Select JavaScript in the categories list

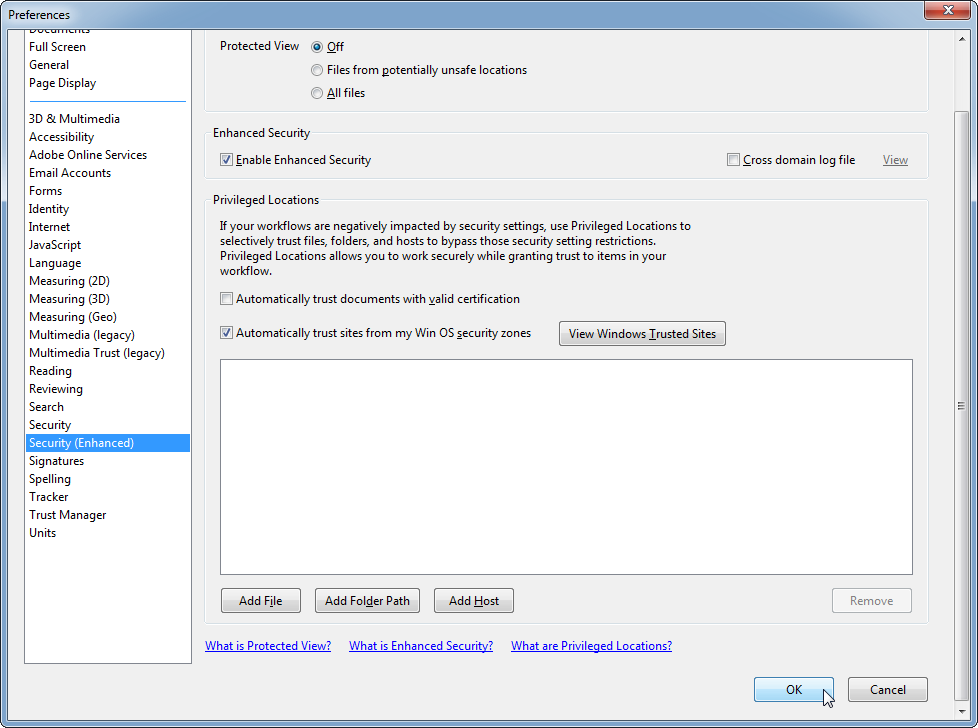[x=55, y=245]
